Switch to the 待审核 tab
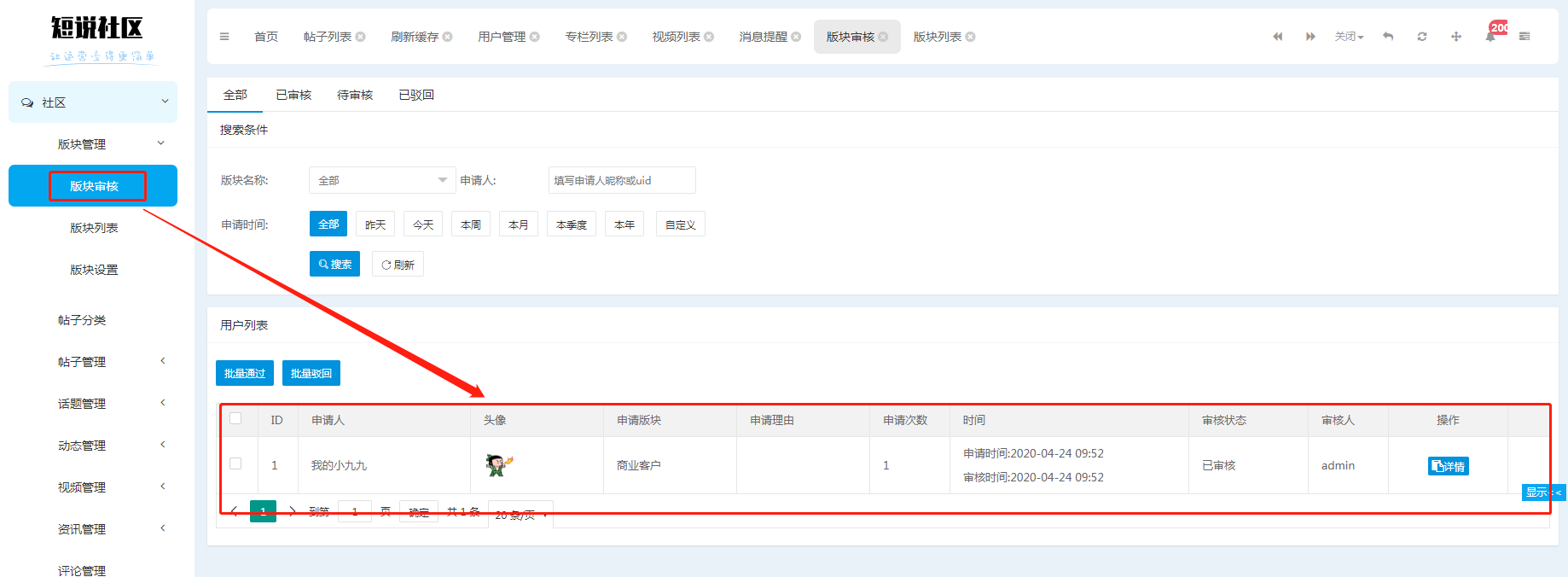The height and width of the screenshot is (577, 1568). coord(355,95)
